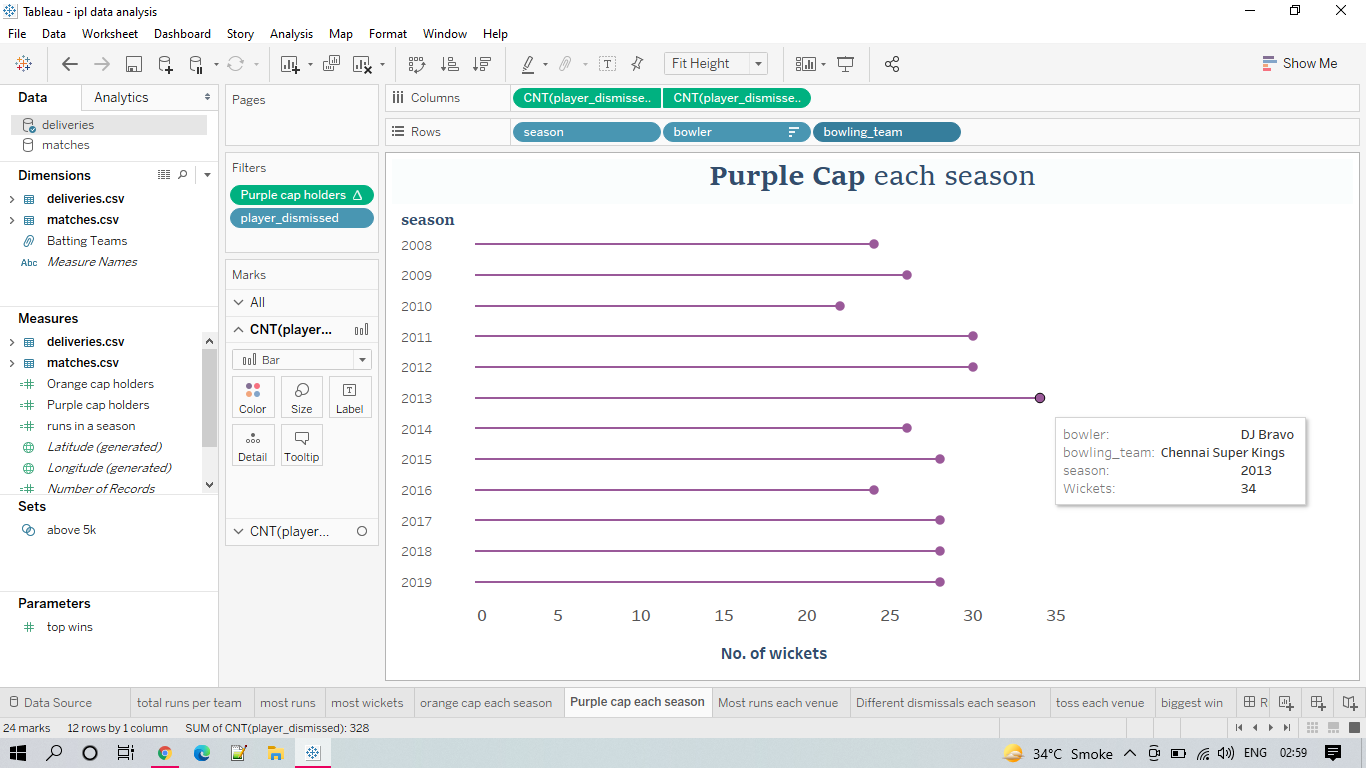The width and height of the screenshot is (1366, 768).
Task: Expand the deliveries.csv folder under Dimensions
Action: (12, 199)
